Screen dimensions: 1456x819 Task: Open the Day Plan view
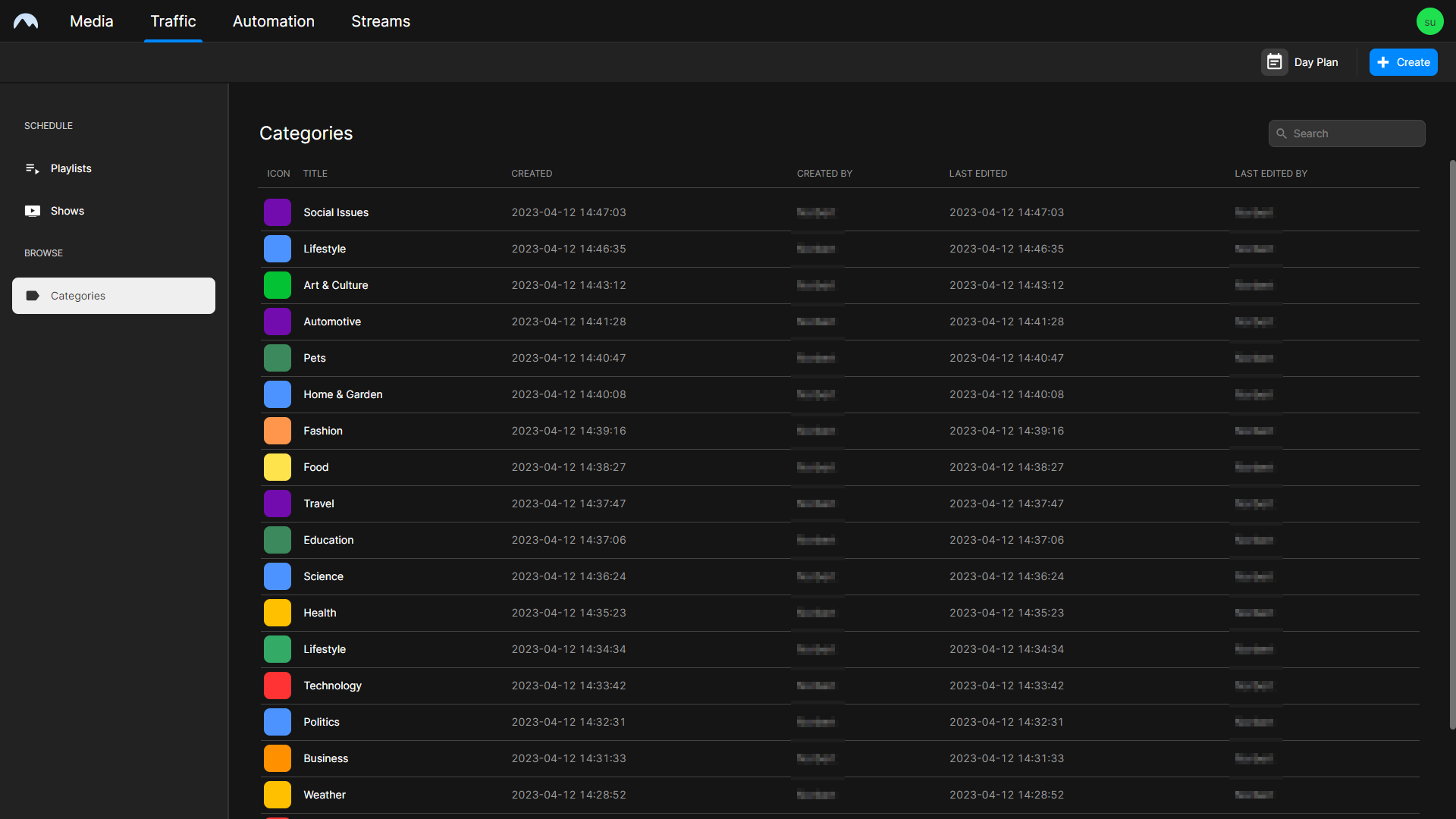click(1316, 61)
